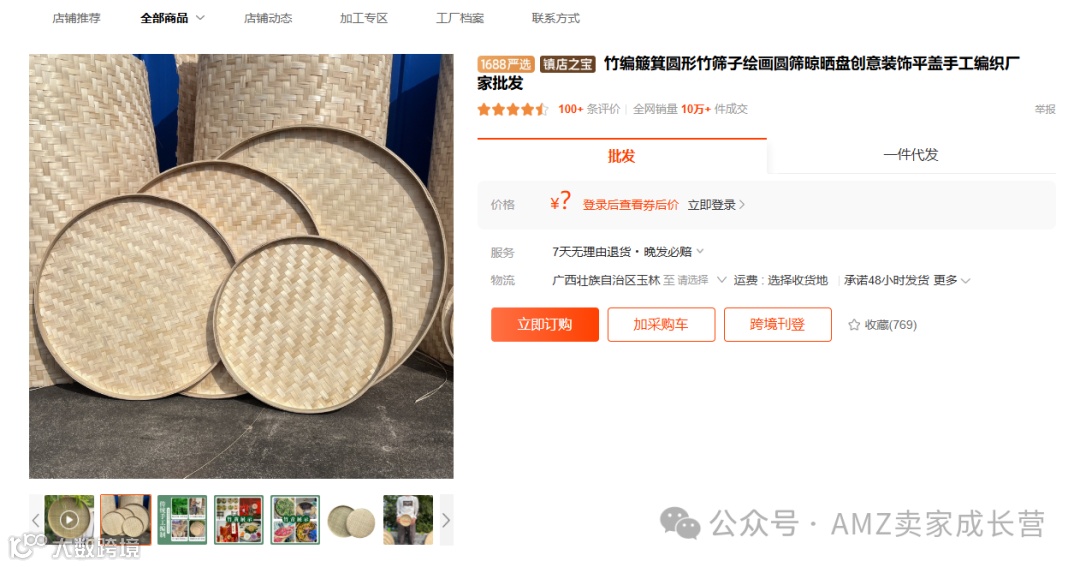The image size is (1080, 567).
Task: Select the two round trays thumbnail
Action: (351, 520)
